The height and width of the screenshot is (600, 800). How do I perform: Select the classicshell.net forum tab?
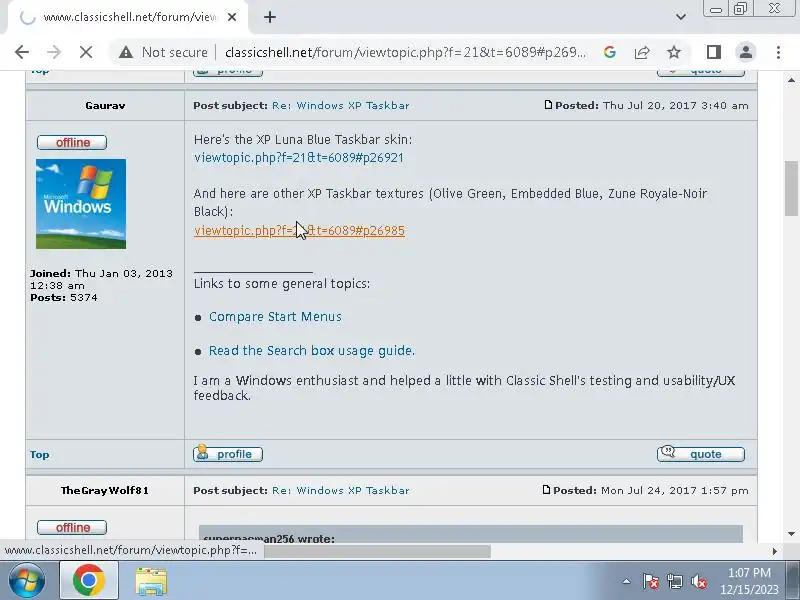pyautogui.click(x=128, y=17)
